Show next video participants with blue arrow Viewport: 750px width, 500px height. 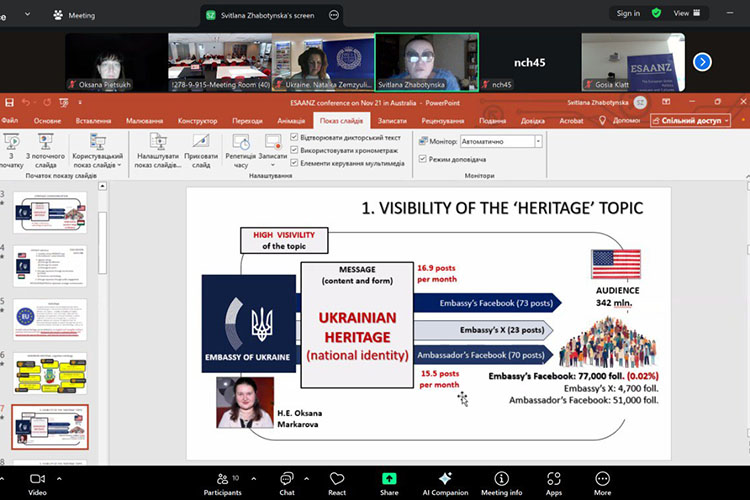pos(702,62)
